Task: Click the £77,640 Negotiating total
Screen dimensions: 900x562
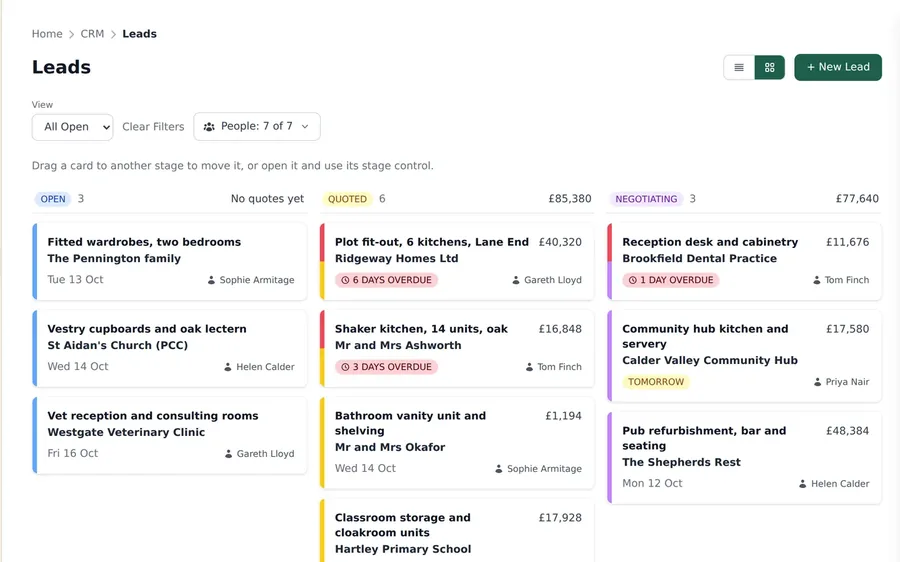Action: [x=857, y=199]
